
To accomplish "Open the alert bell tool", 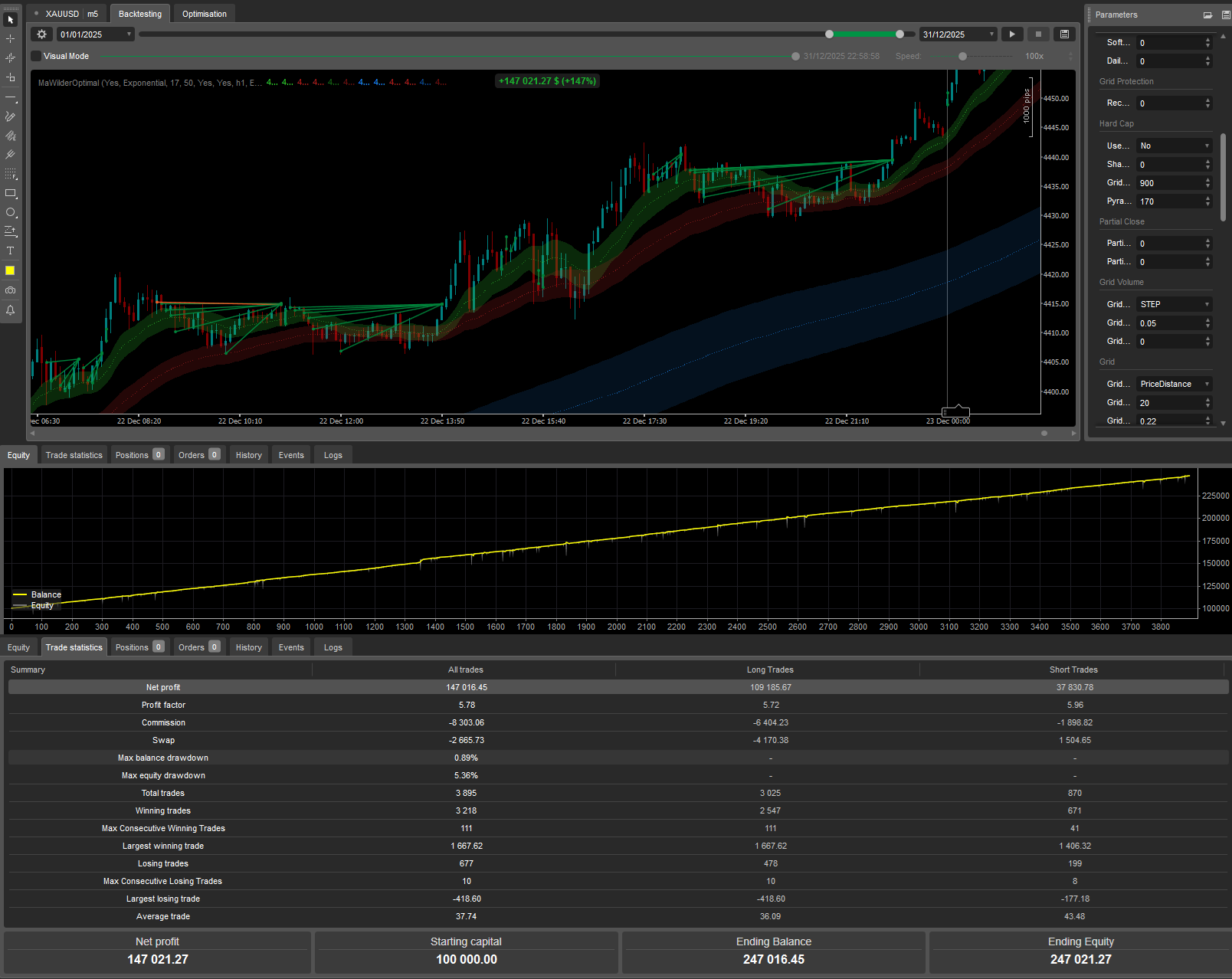I will coord(11,310).
